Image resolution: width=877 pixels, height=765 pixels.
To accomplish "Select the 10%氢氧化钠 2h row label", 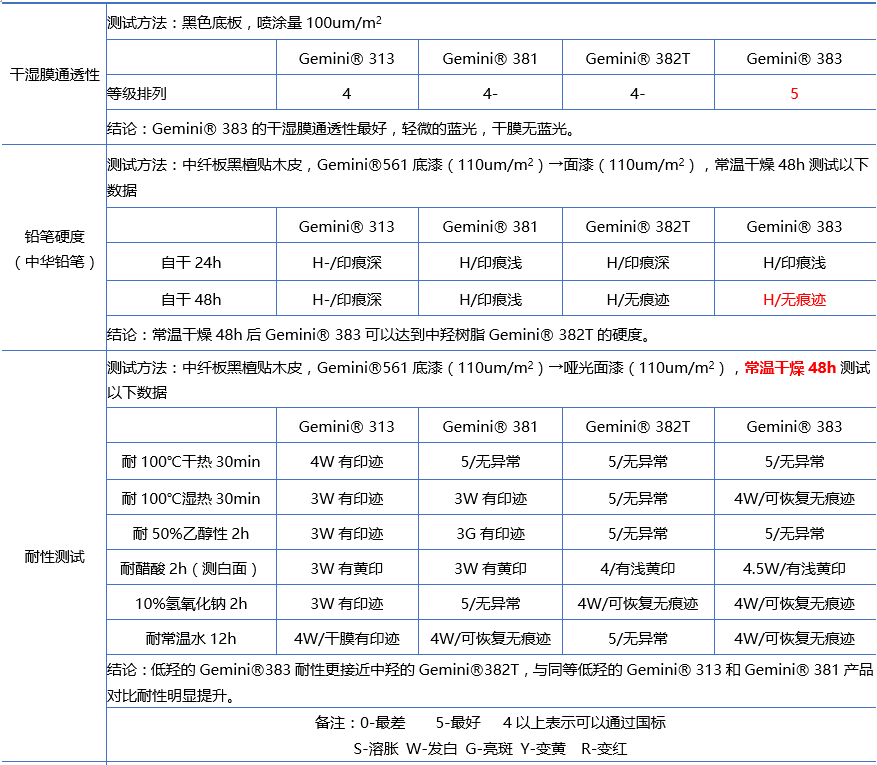I will [191, 603].
